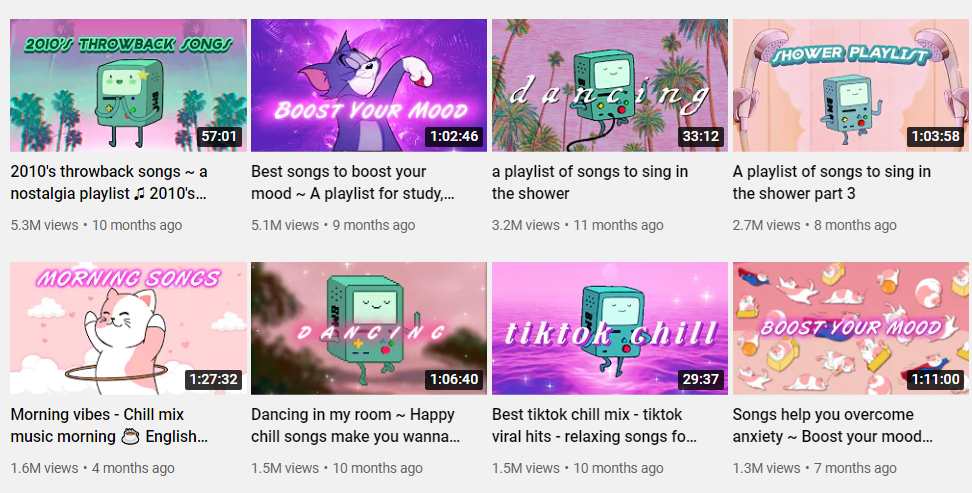Screen dimensions: 972x493
Task: Open the tiktok chill thumbnail
Action: pyautogui.click(x=610, y=328)
